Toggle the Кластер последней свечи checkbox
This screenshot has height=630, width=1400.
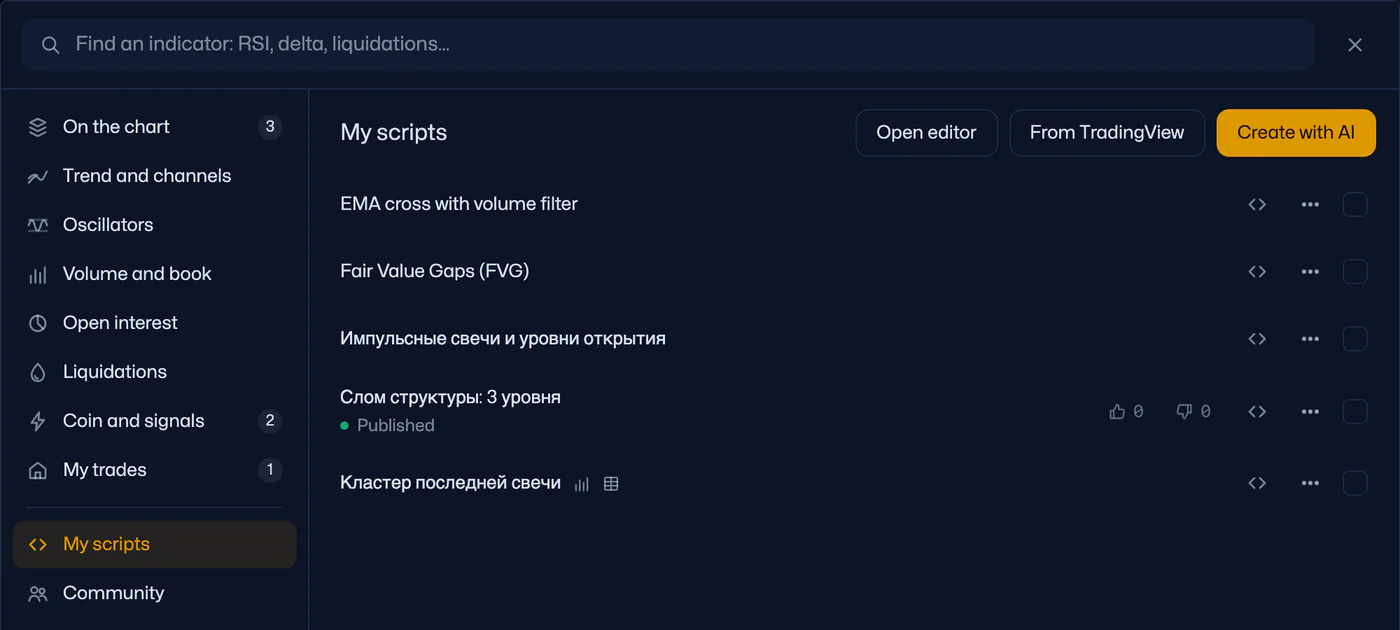coord(1355,483)
